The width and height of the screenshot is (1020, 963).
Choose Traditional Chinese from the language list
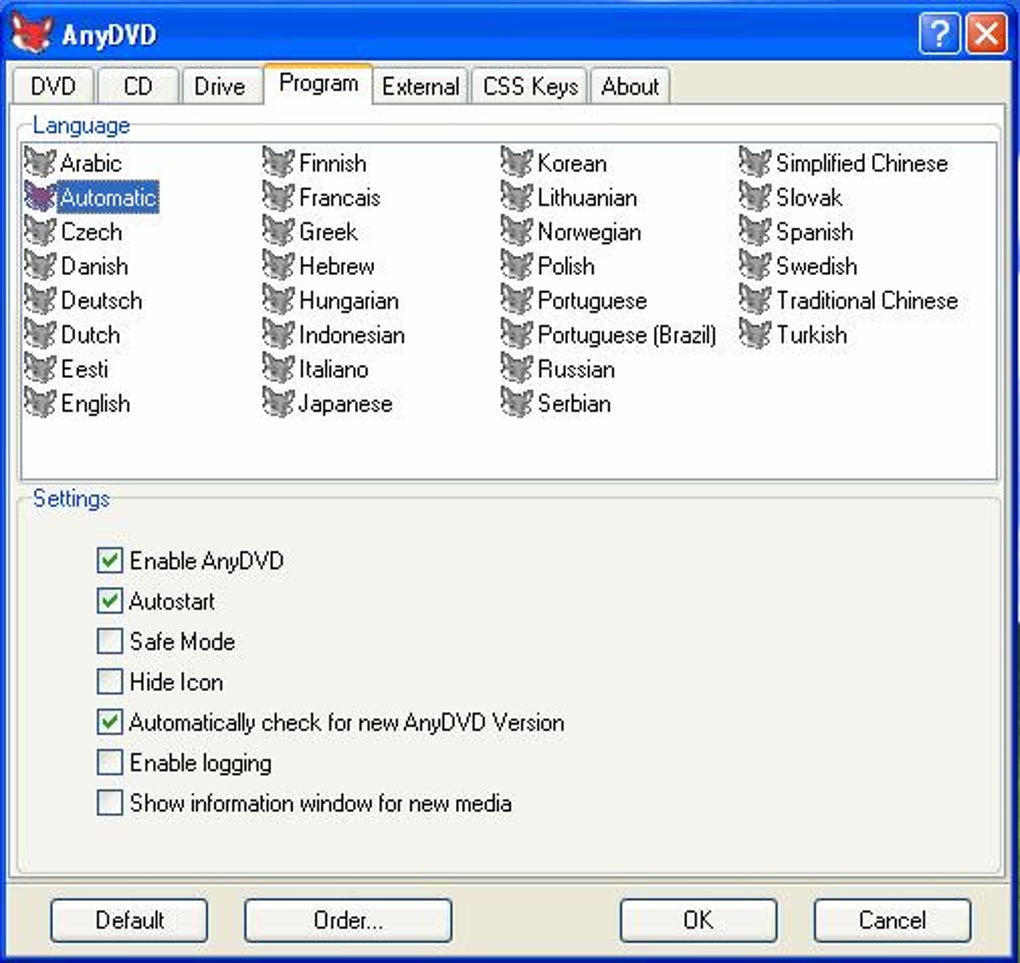pyautogui.click(x=866, y=300)
